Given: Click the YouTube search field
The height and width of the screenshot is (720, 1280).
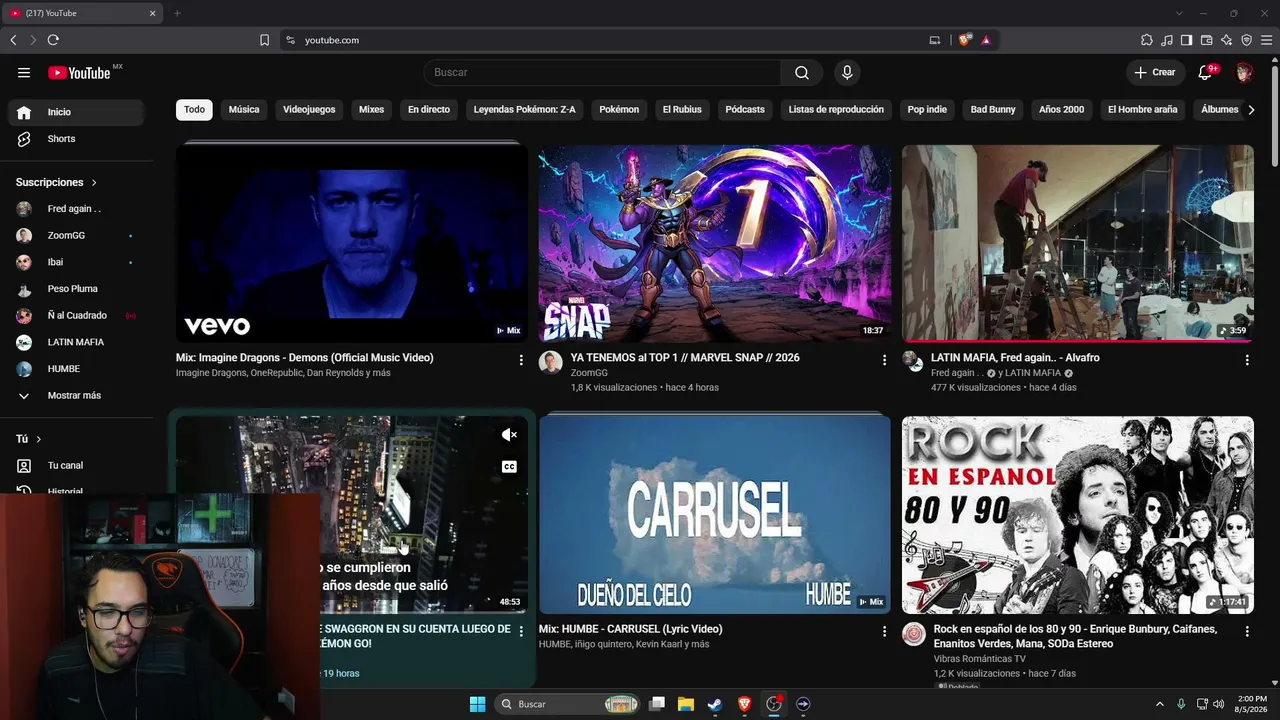Looking at the screenshot, I should click(602, 72).
